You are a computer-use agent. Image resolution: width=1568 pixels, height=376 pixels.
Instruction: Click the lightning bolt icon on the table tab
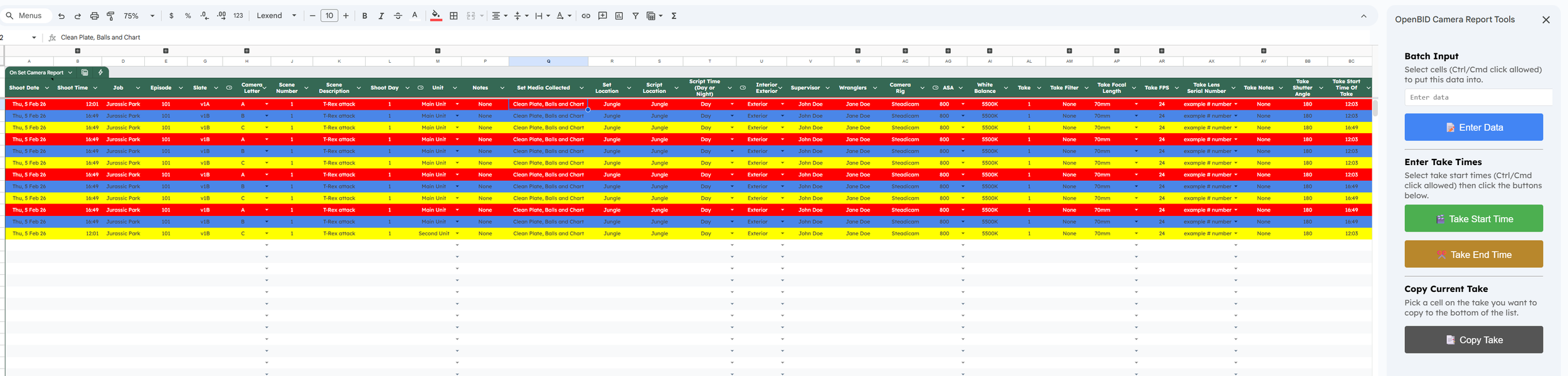pyautogui.click(x=100, y=73)
